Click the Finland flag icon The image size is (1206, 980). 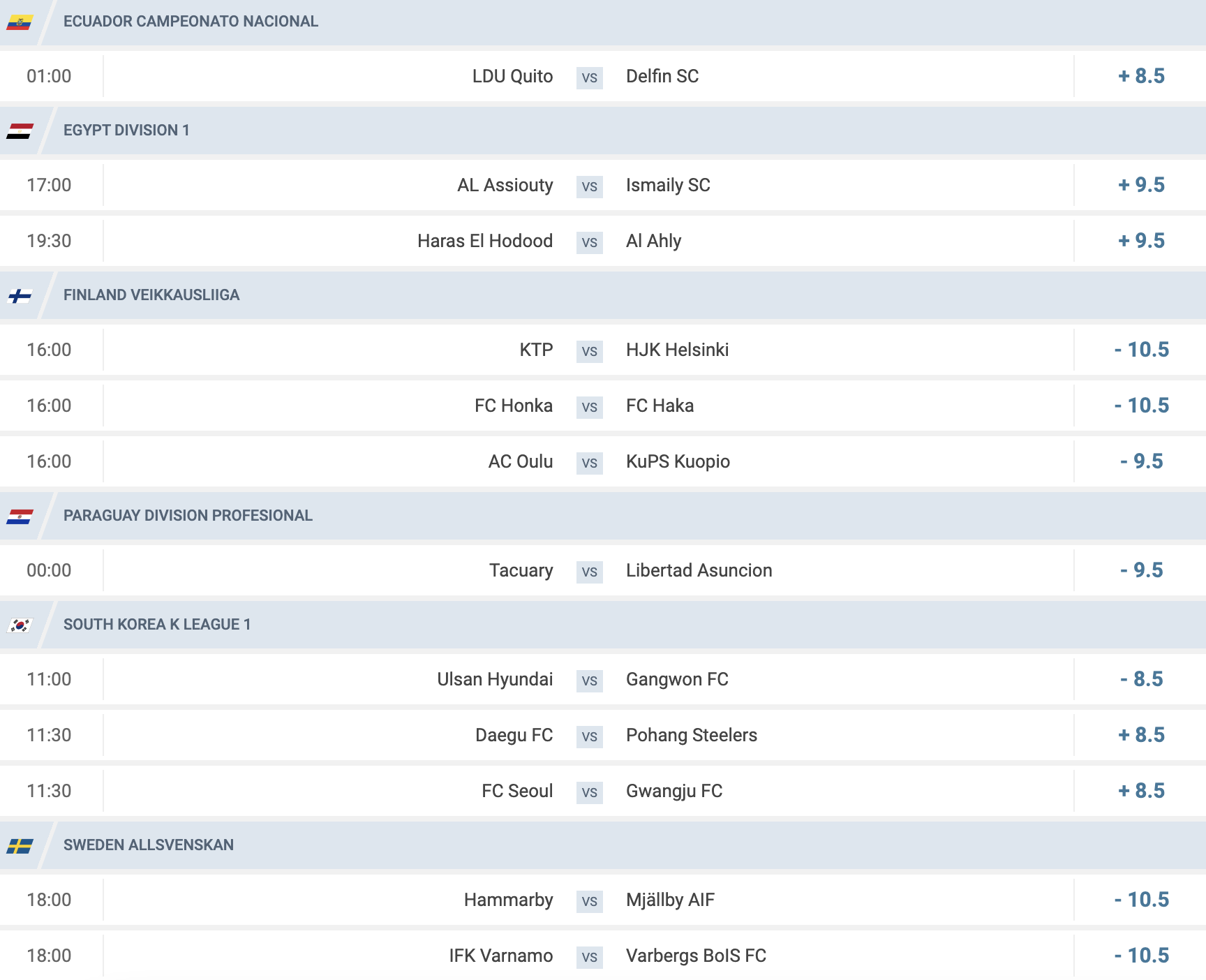(x=20, y=296)
